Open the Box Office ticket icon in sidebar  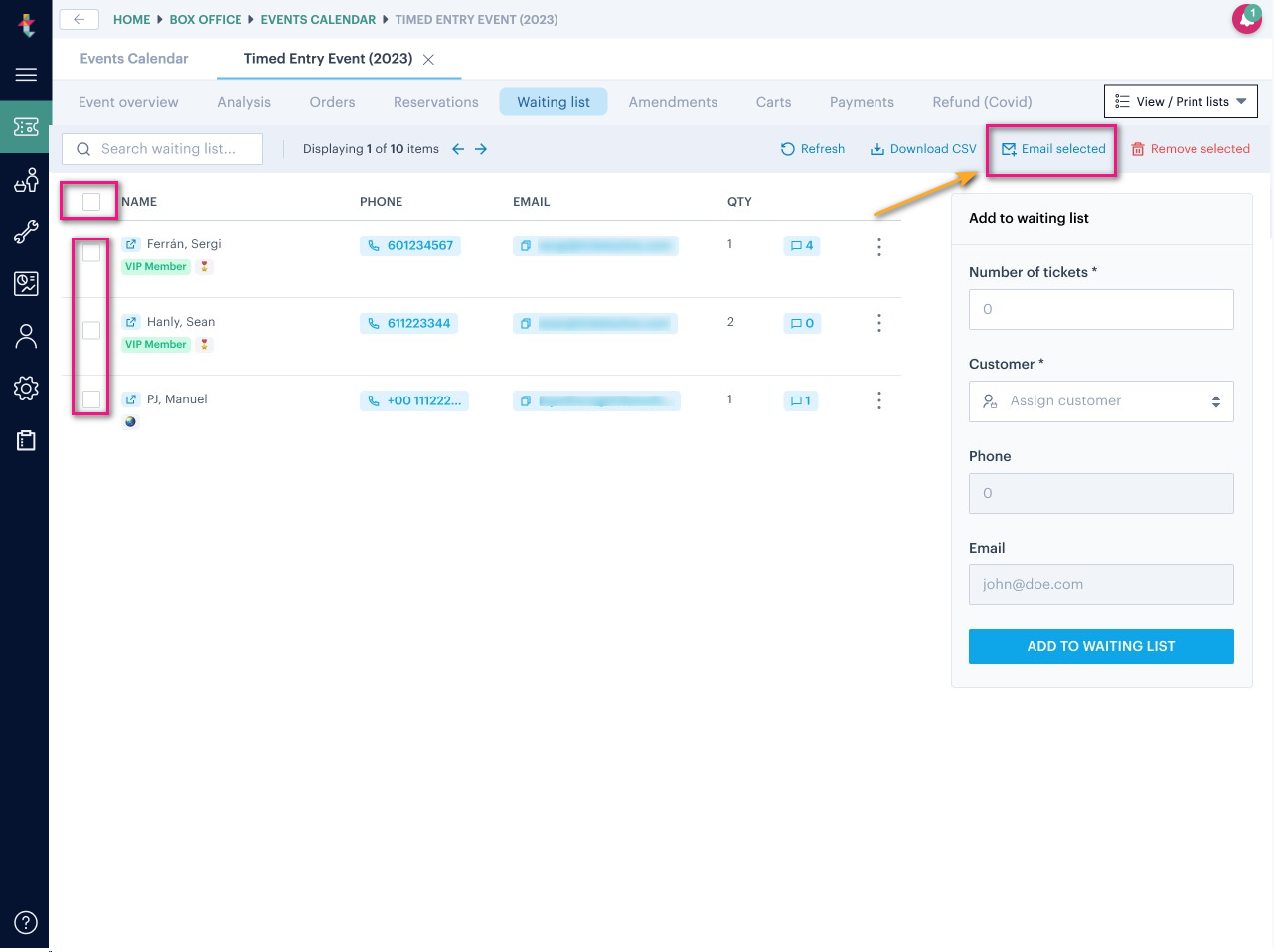(26, 127)
